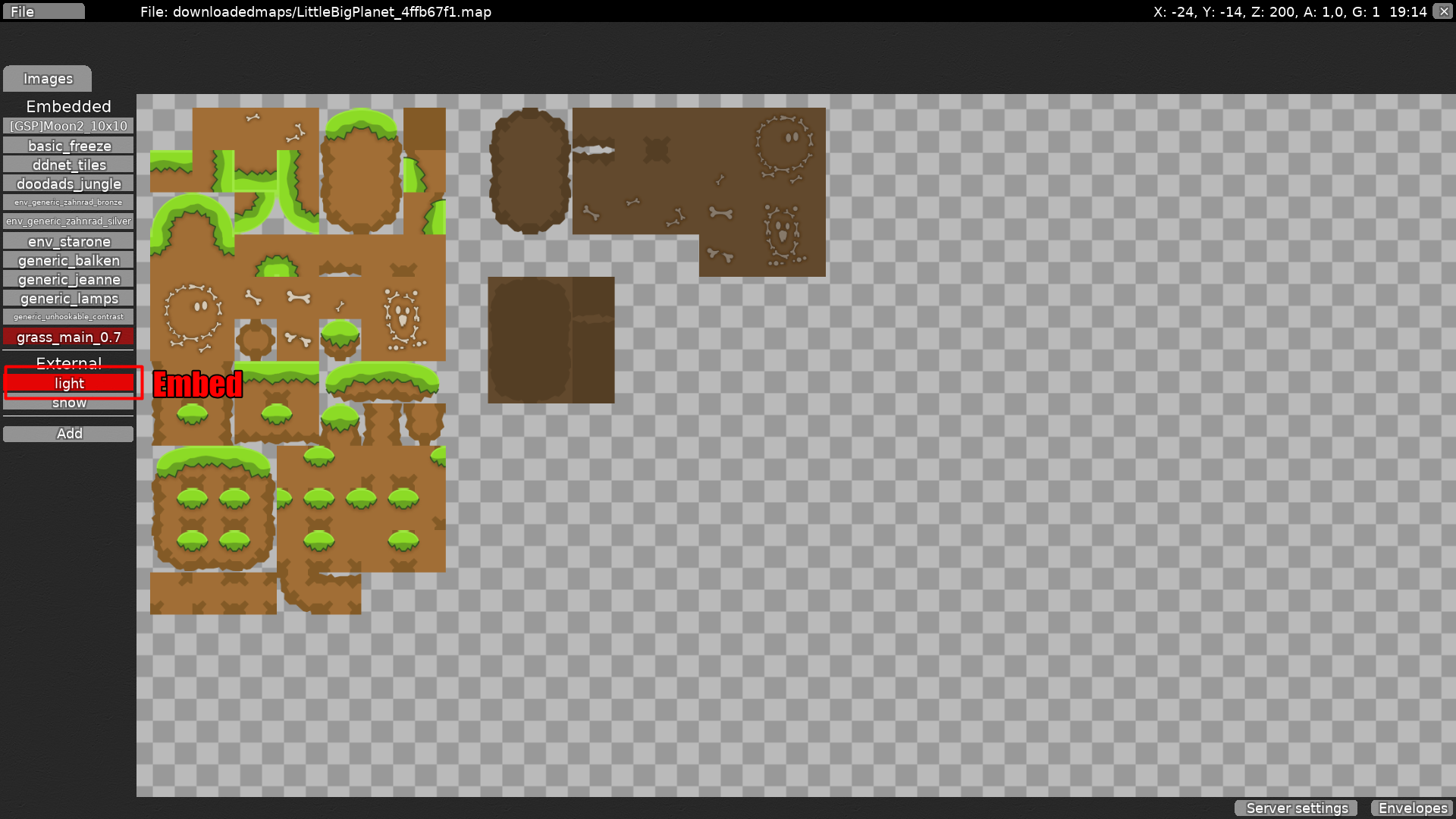
Task: Select the external snow image
Action: pos(68,404)
